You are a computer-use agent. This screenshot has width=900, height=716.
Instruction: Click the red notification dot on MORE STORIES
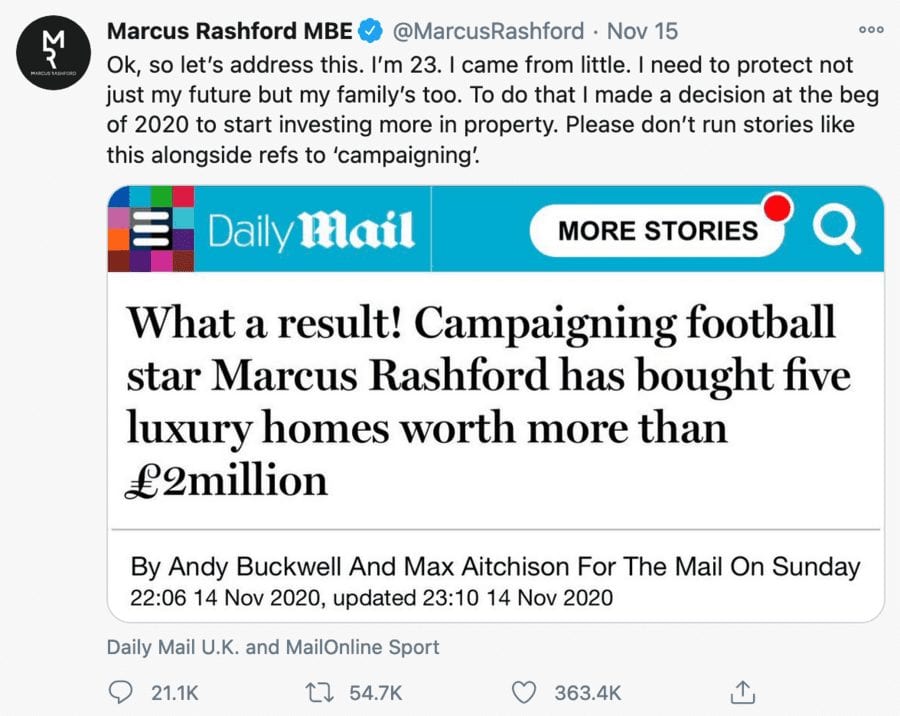click(778, 207)
